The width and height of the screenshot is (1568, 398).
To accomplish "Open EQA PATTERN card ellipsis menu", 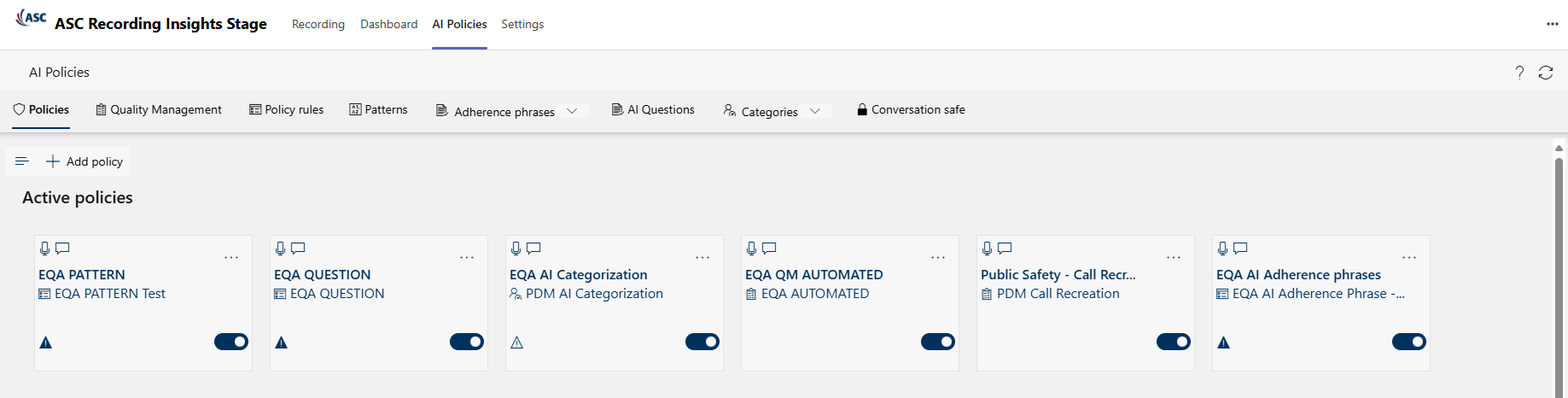I will pos(231,257).
